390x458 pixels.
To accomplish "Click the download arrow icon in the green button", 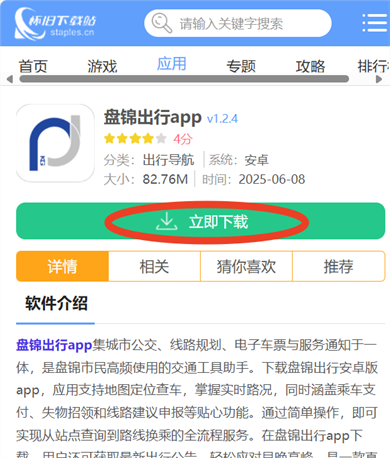I will point(167,221).
